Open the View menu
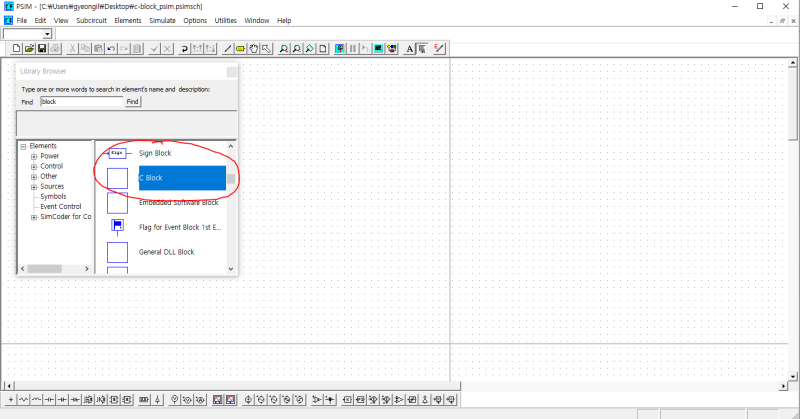 (x=61, y=20)
